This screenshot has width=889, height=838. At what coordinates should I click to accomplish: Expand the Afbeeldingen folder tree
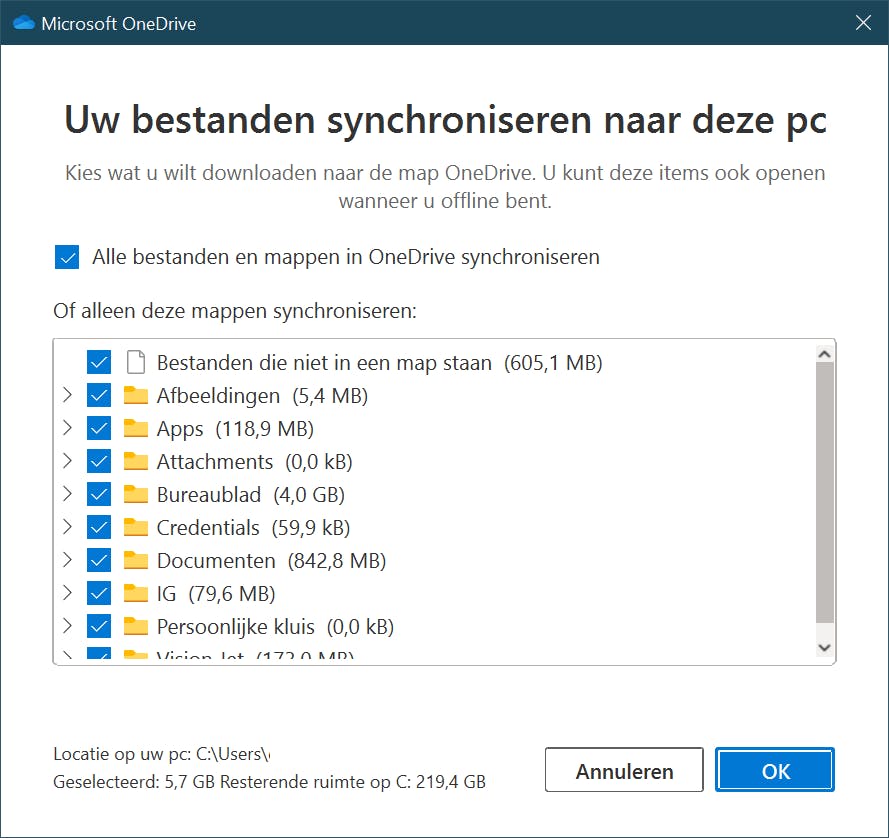point(67,396)
